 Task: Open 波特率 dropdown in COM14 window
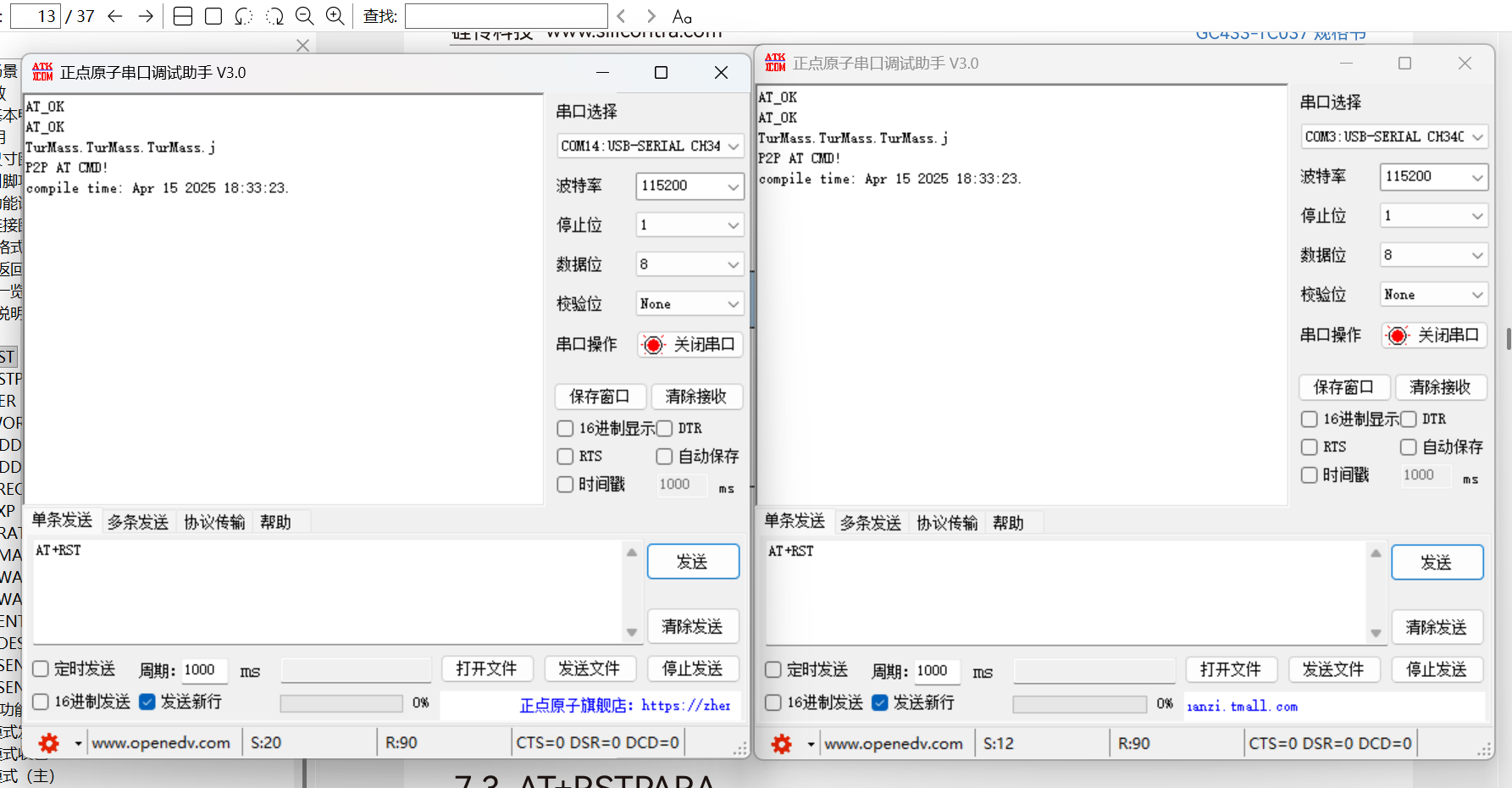click(x=690, y=186)
